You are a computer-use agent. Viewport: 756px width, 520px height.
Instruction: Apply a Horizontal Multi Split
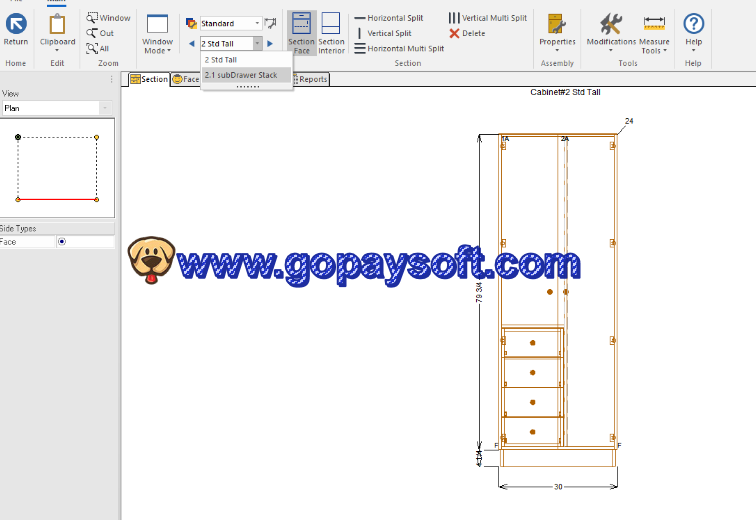point(399,49)
